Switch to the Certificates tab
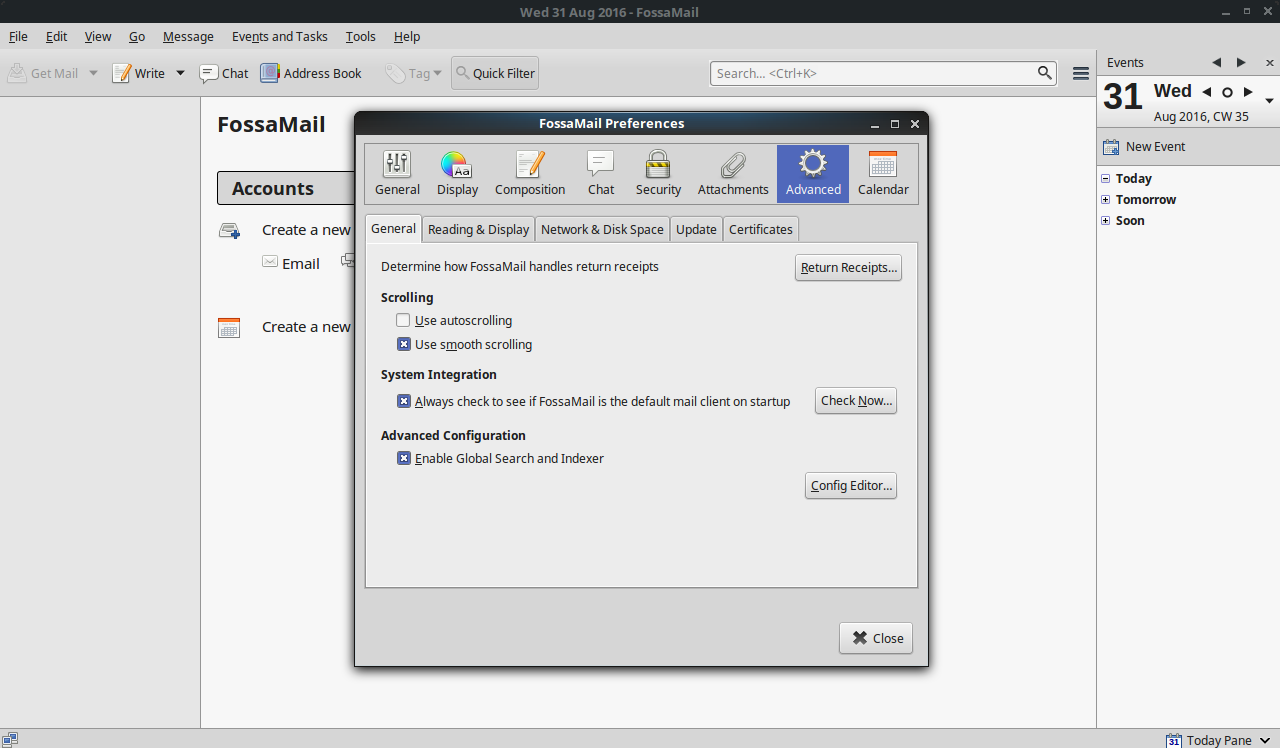The image size is (1280, 748). [760, 229]
